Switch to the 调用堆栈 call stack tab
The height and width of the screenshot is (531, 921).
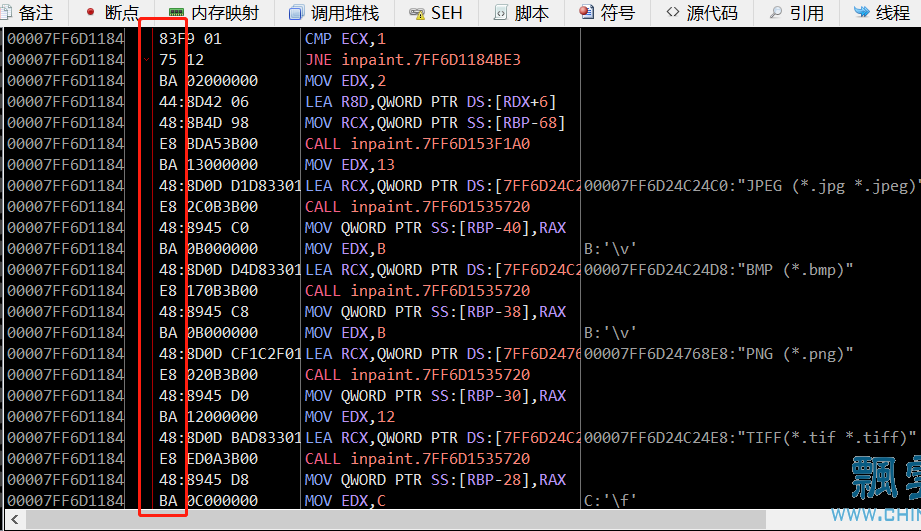point(334,12)
